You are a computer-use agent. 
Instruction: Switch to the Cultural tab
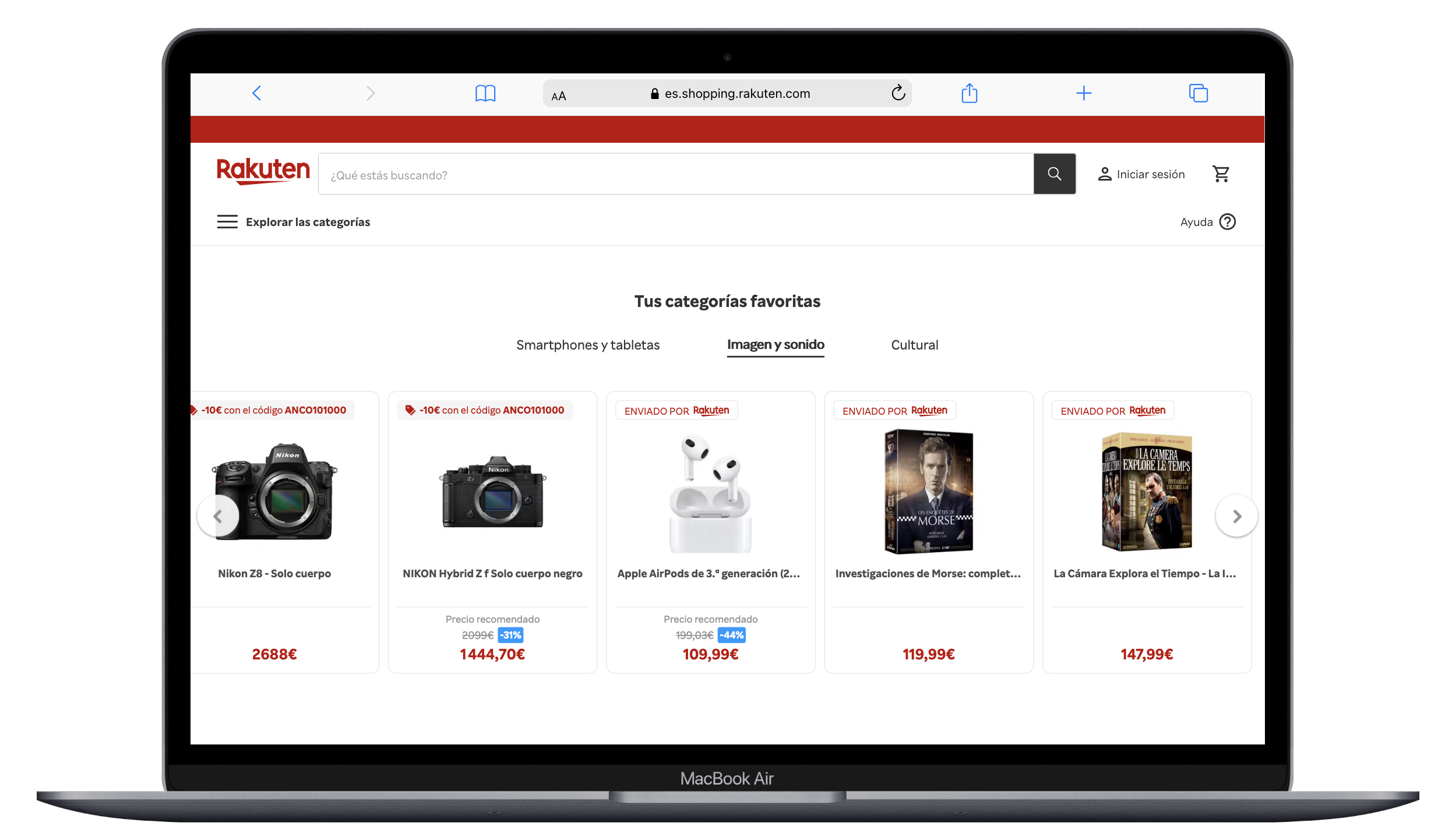point(915,345)
